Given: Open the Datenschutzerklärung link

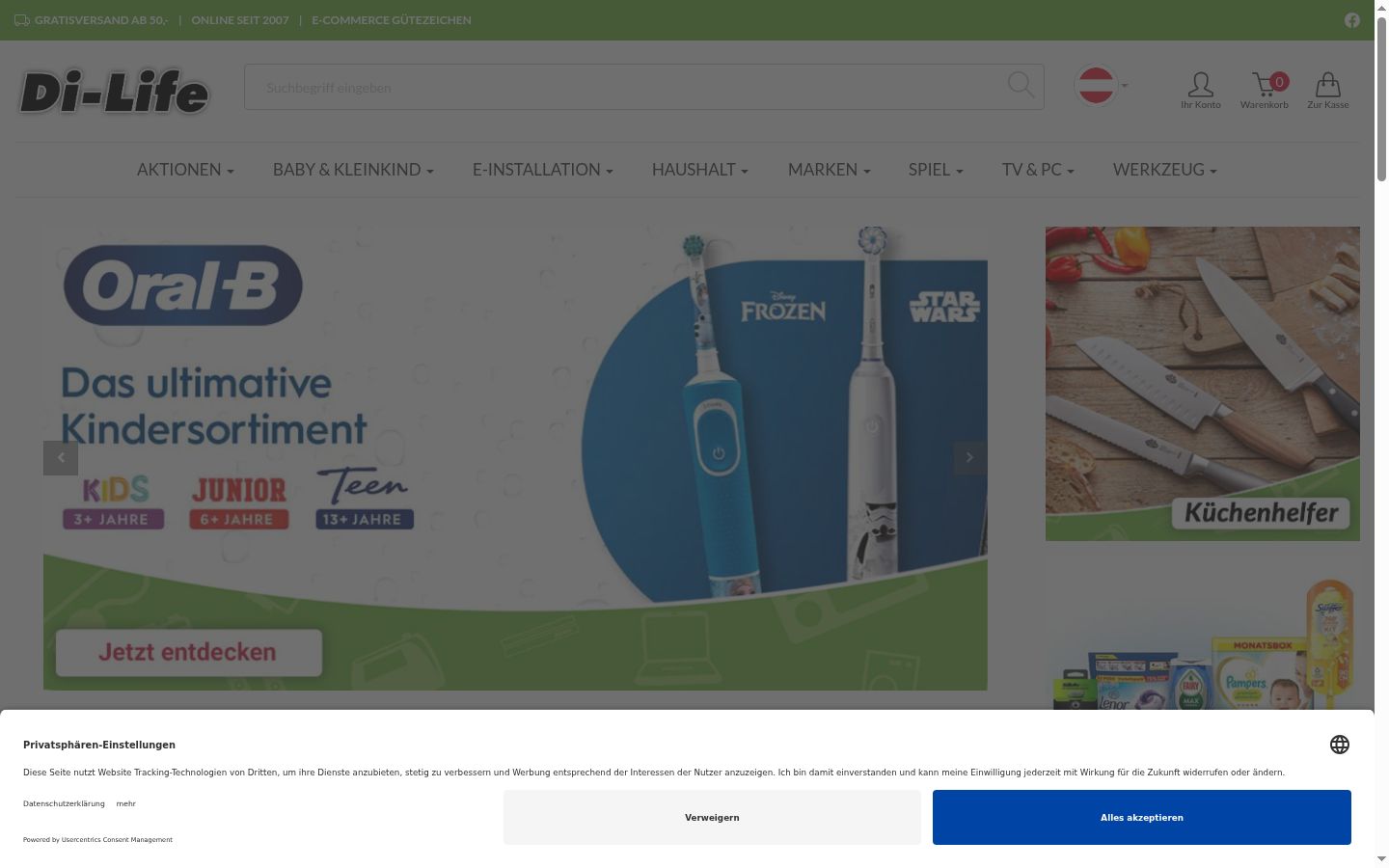Looking at the screenshot, I should tap(64, 803).
